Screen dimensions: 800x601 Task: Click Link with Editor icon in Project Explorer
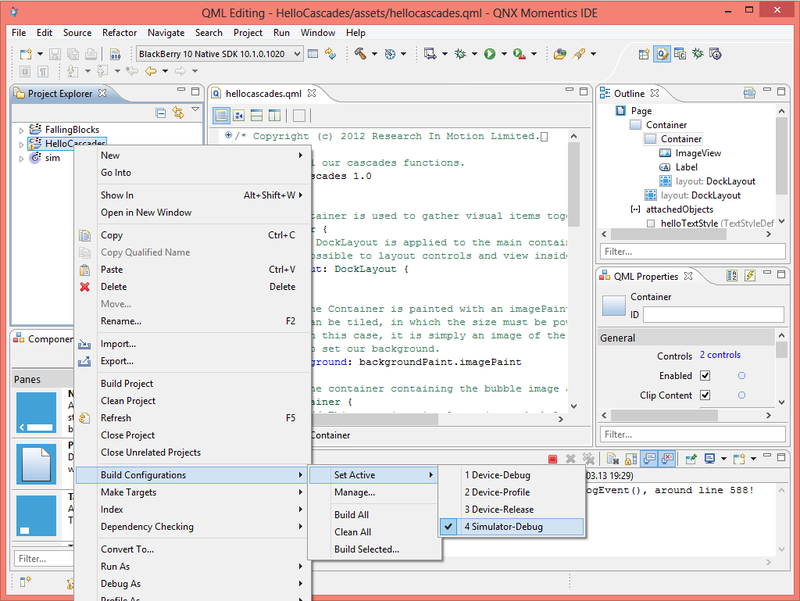[178, 113]
